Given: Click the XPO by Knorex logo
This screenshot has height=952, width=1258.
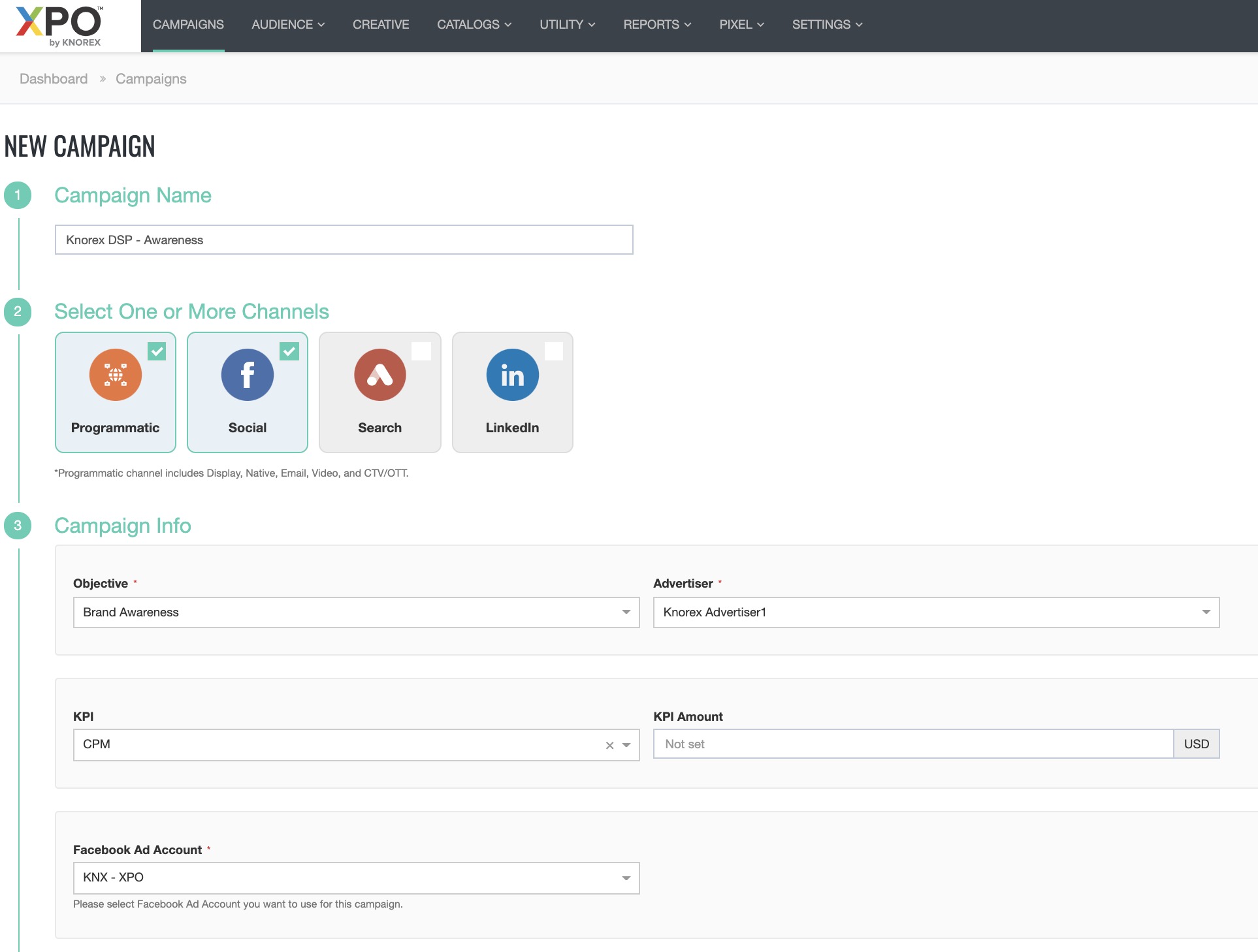Looking at the screenshot, I should (x=59, y=26).
